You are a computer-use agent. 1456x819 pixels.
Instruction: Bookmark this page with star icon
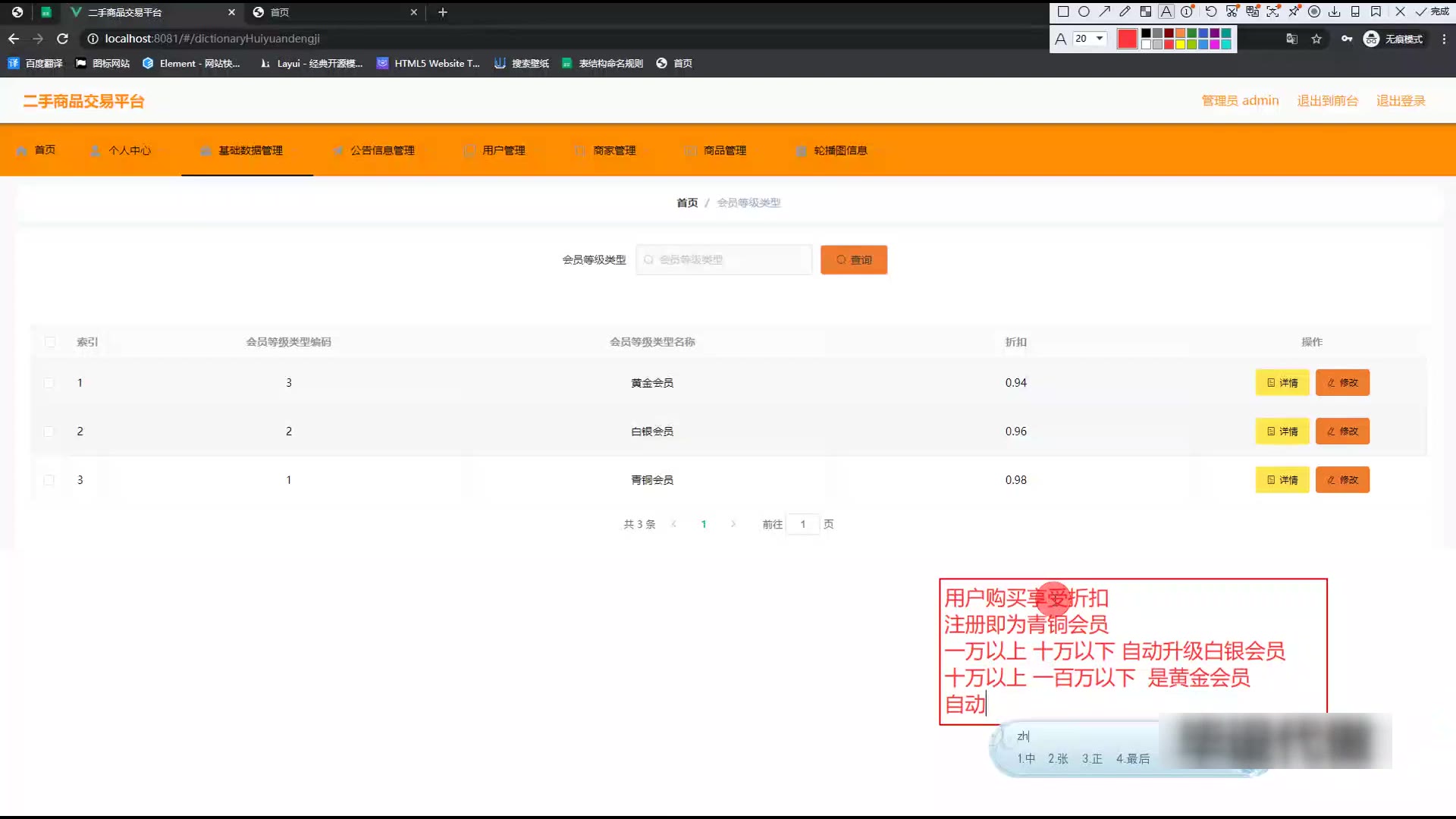pyautogui.click(x=1316, y=39)
